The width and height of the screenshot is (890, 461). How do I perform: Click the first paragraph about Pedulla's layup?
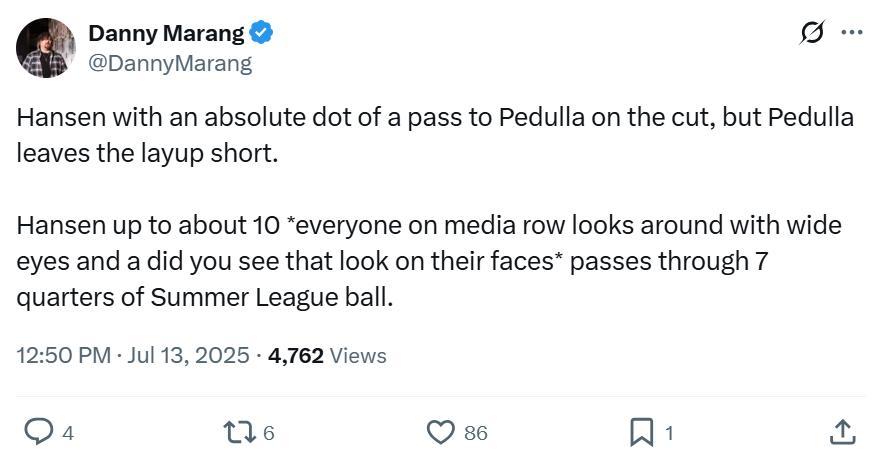pos(435,134)
